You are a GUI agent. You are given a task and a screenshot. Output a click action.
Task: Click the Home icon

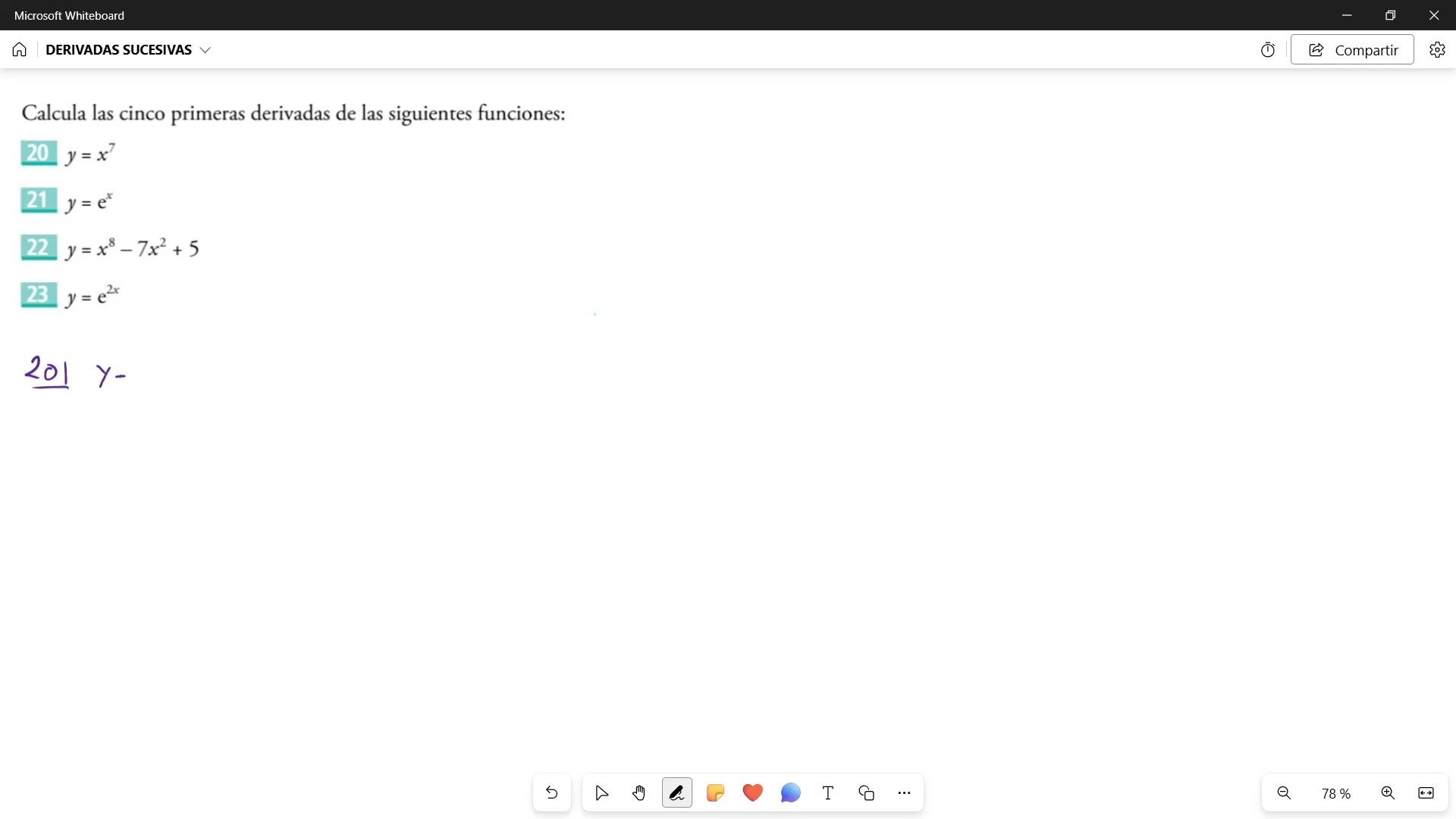point(20,50)
